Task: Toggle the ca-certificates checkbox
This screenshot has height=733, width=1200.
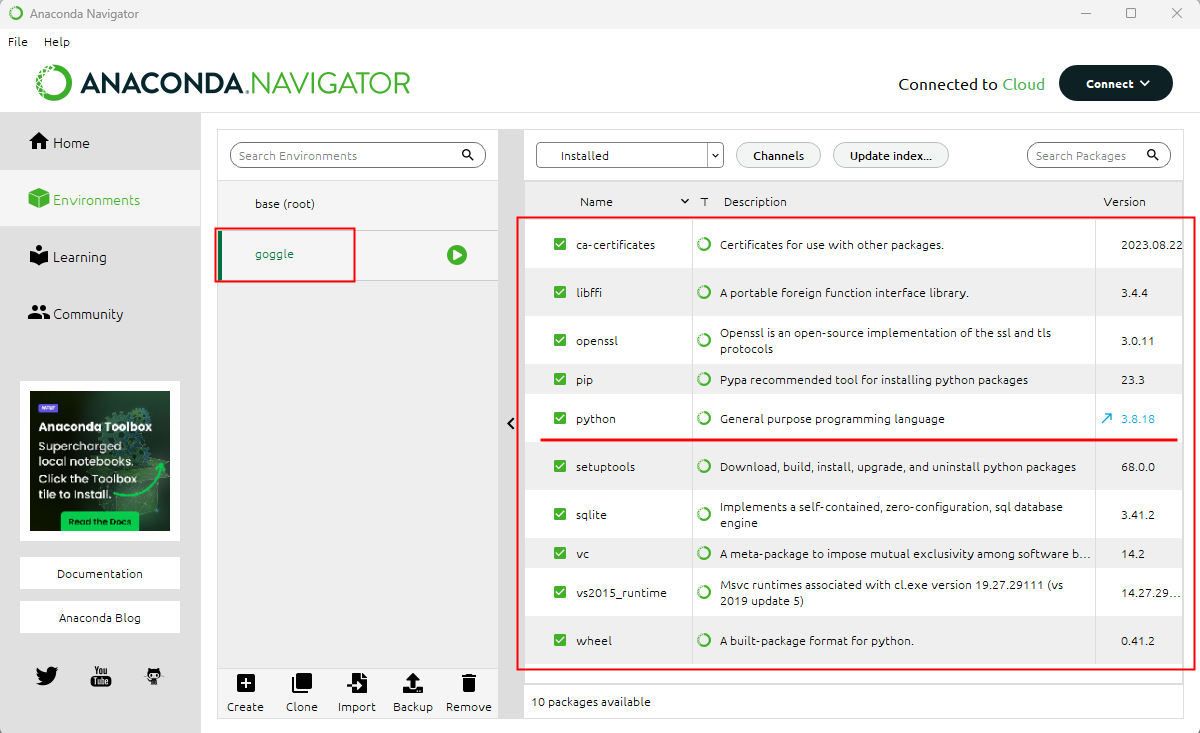Action: pyautogui.click(x=560, y=244)
